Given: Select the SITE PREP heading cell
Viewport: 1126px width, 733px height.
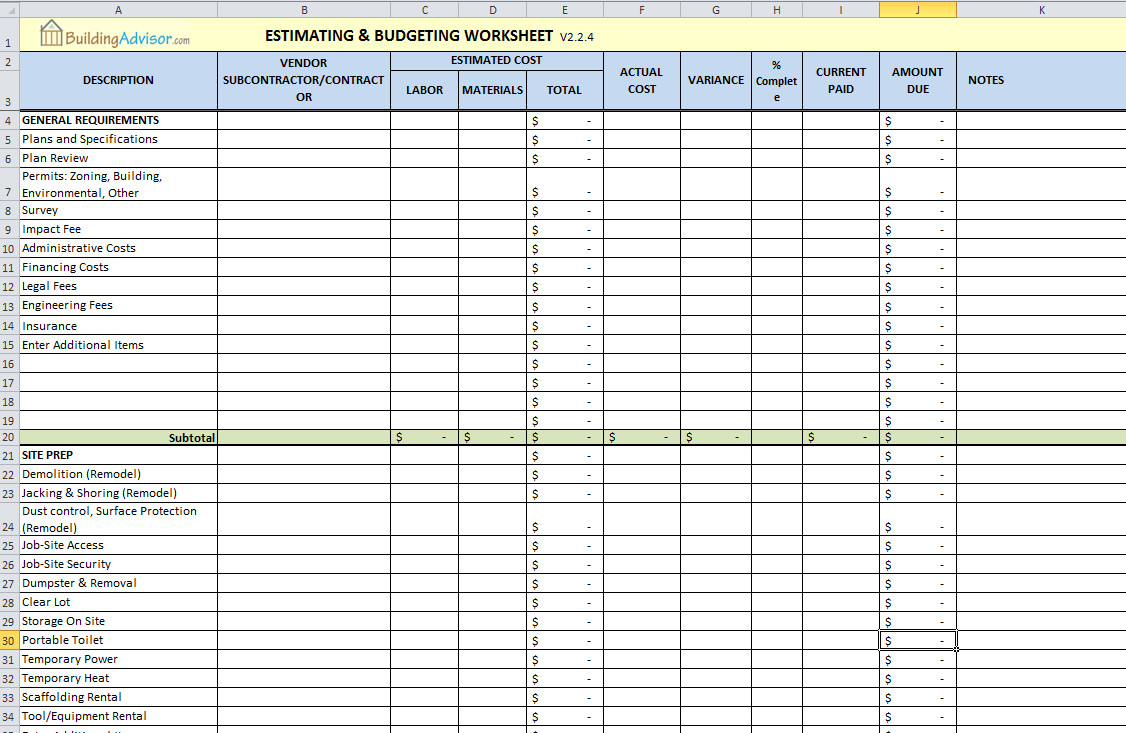Looking at the screenshot, I should pyautogui.click(x=118, y=455).
